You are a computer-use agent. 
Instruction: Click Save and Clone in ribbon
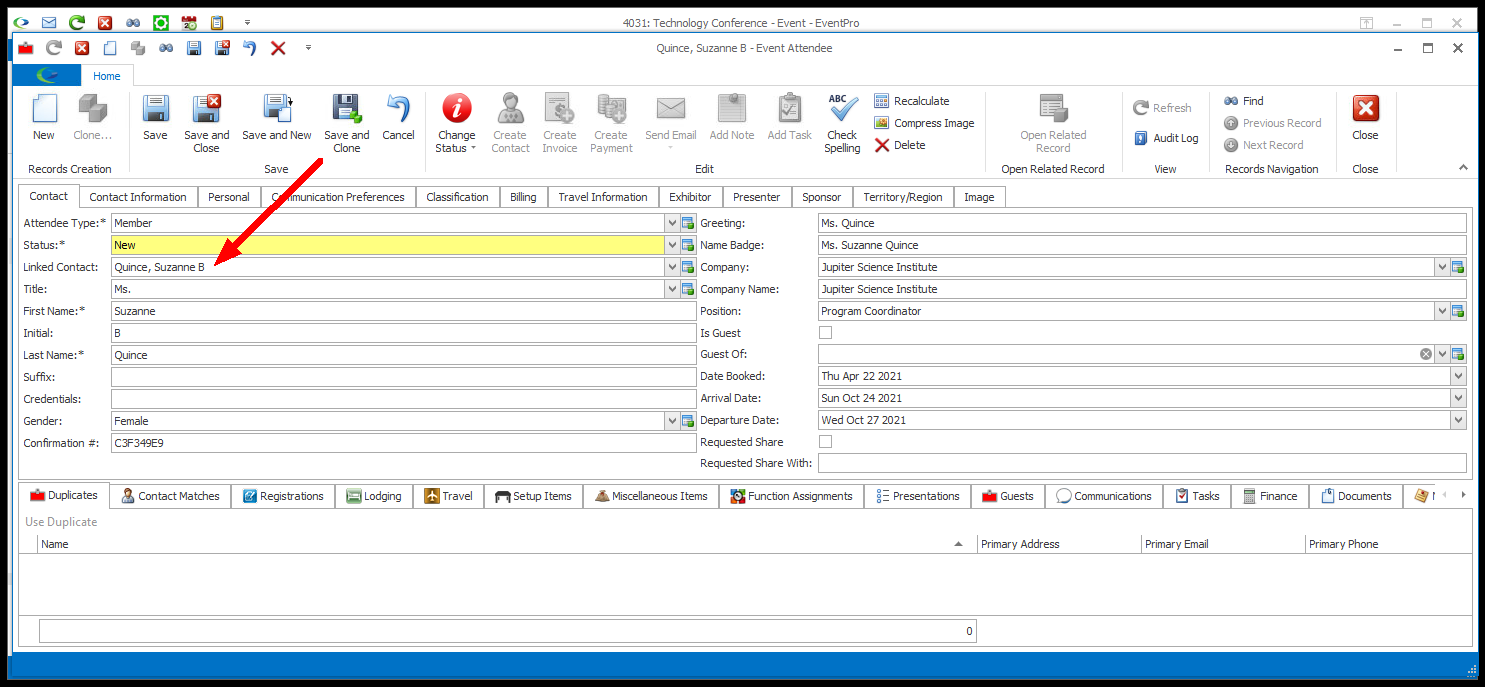tap(347, 124)
